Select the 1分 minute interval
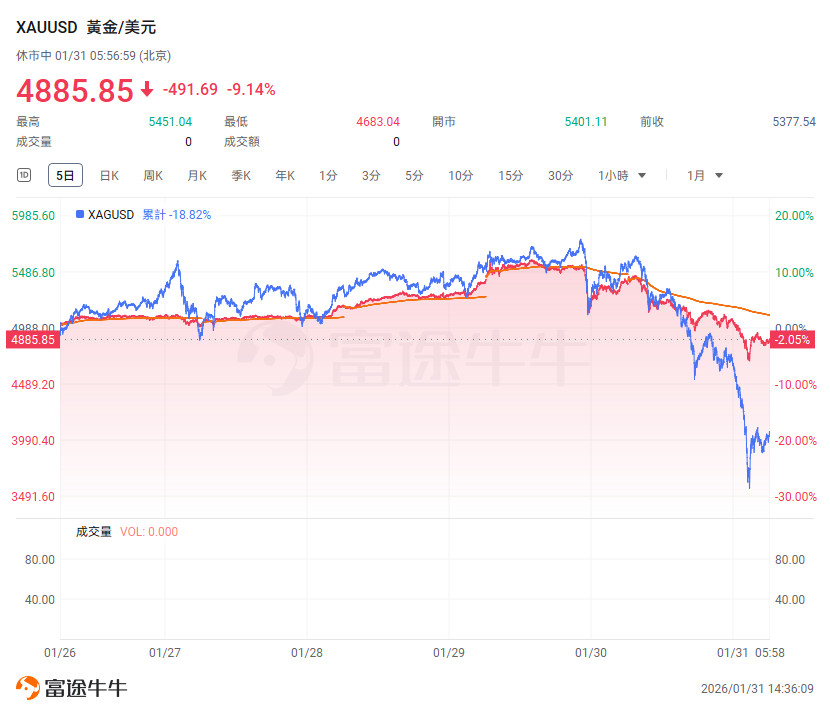Viewport: 830px width, 715px height. (x=328, y=175)
